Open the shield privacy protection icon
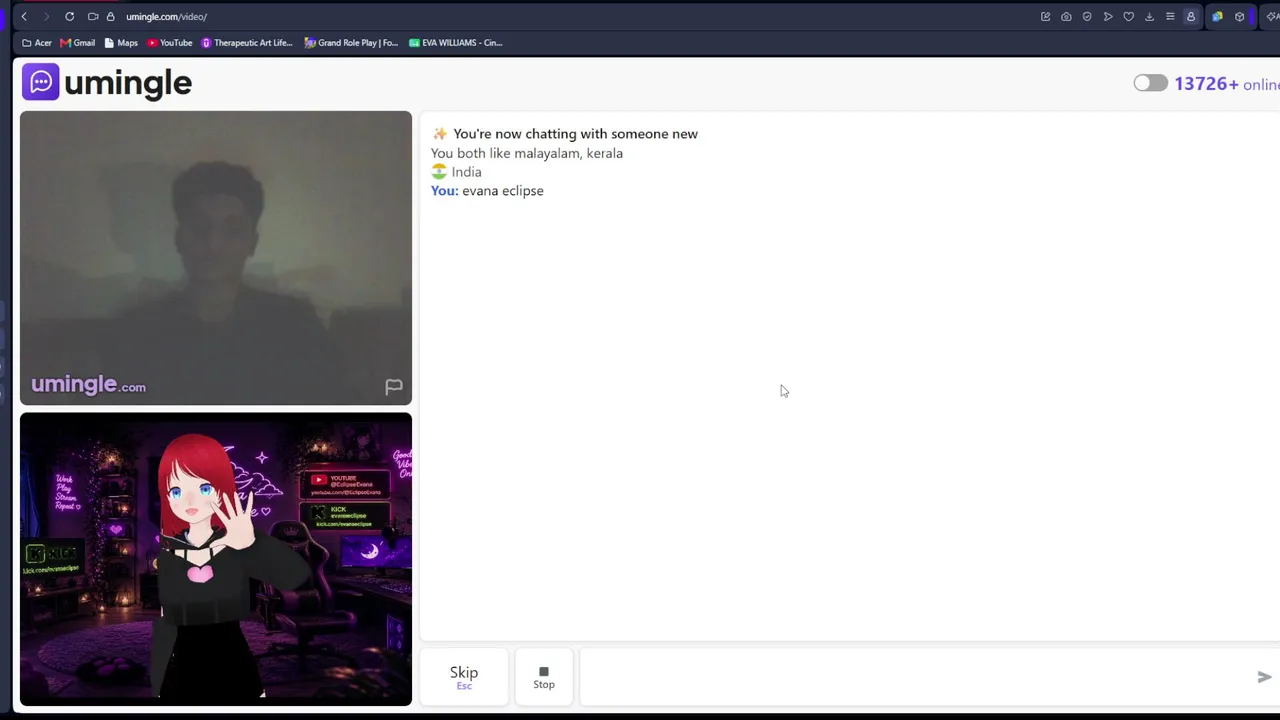1280x720 pixels. click(x=1087, y=16)
